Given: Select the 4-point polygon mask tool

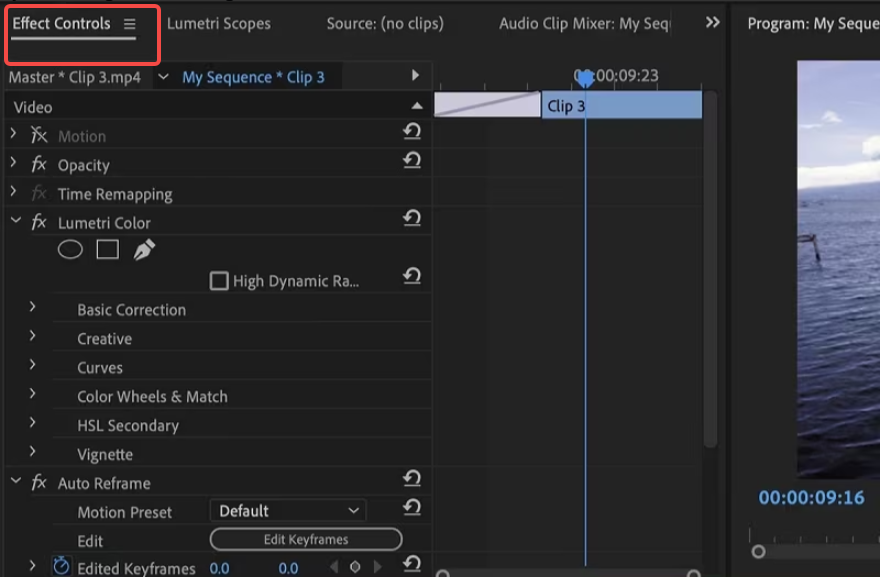Looking at the screenshot, I should pos(107,250).
